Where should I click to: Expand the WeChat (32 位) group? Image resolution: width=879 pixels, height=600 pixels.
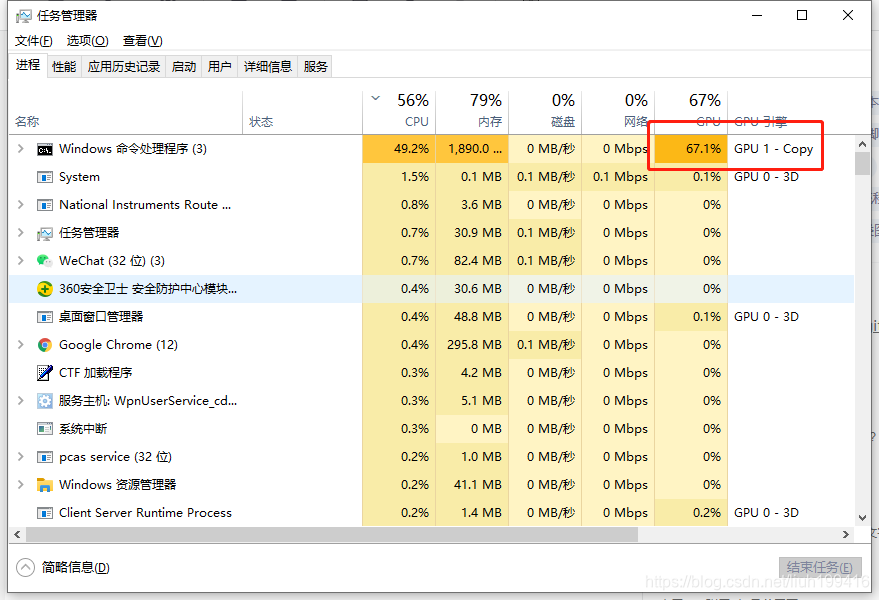point(21,261)
